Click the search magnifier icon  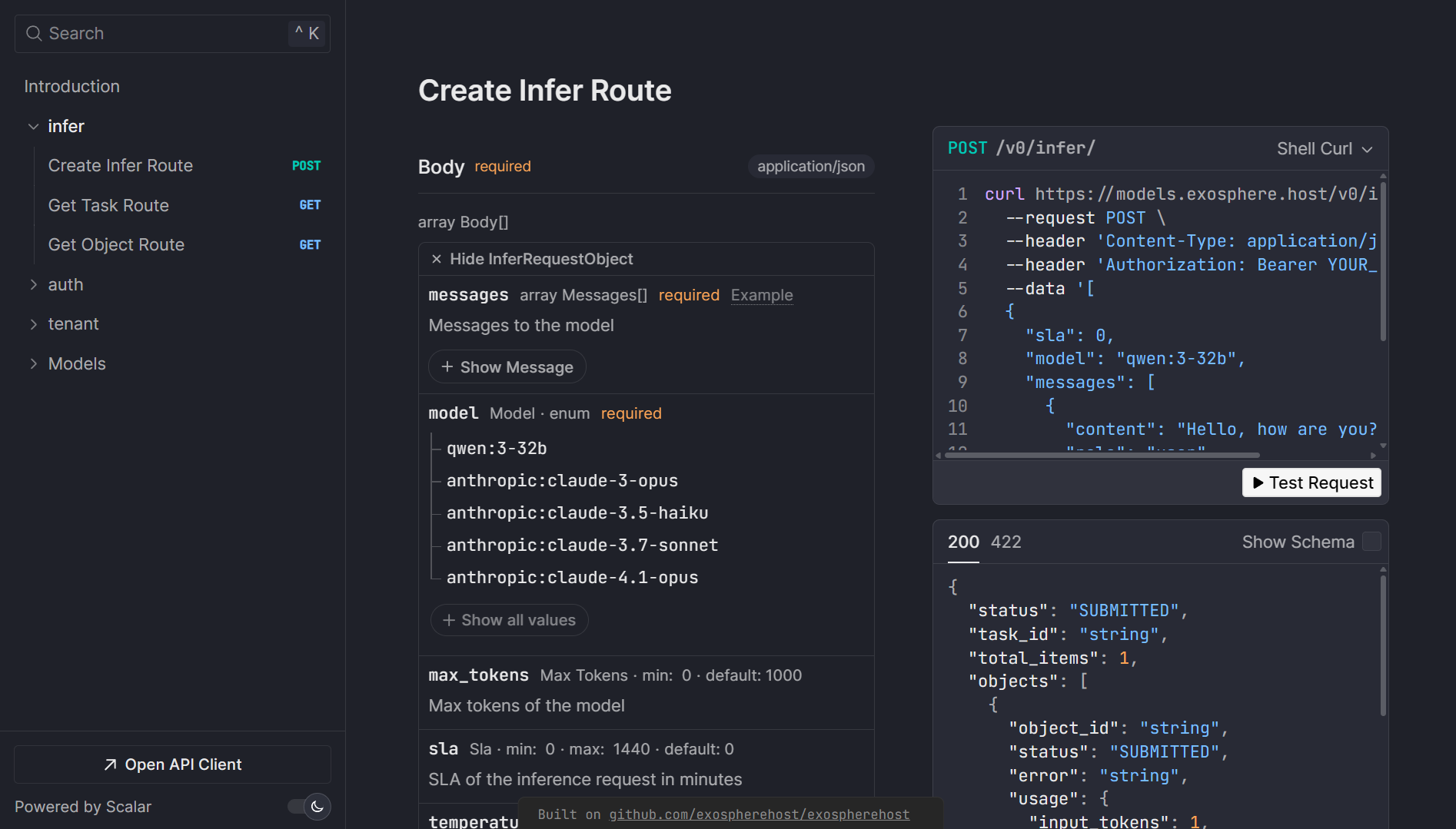34,34
